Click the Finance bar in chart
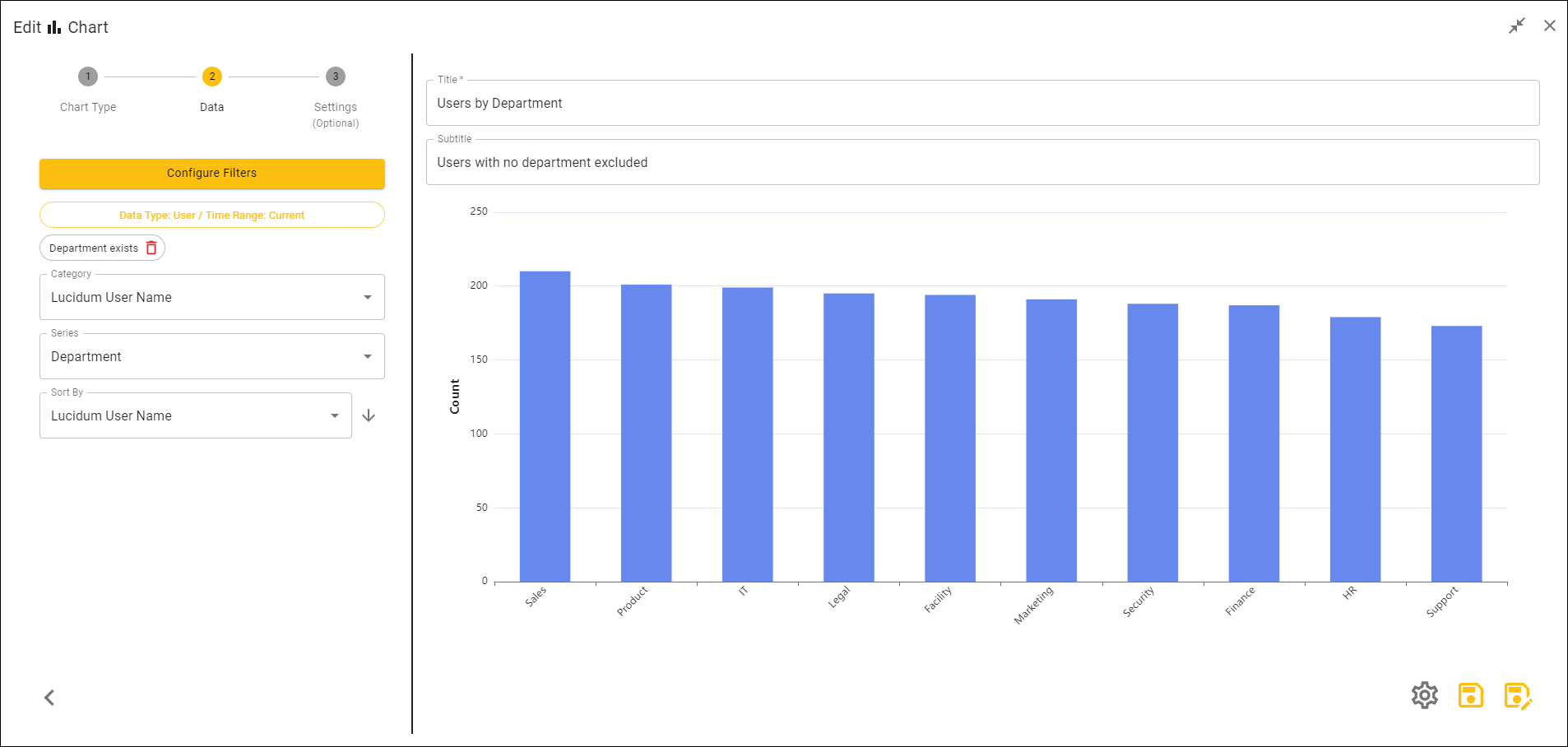 point(1254,443)
